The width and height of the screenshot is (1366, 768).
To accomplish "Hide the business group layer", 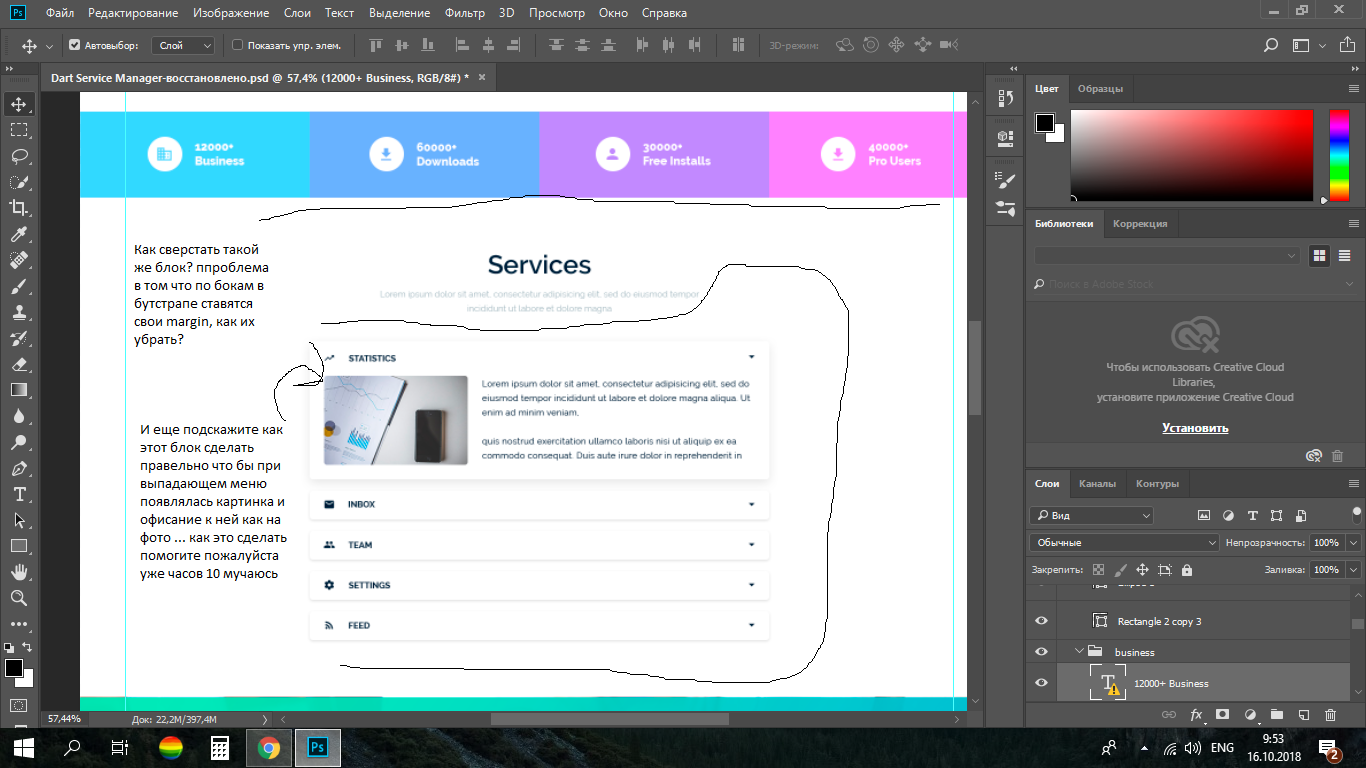I will pyautogui.click(x=1041, y=652).
